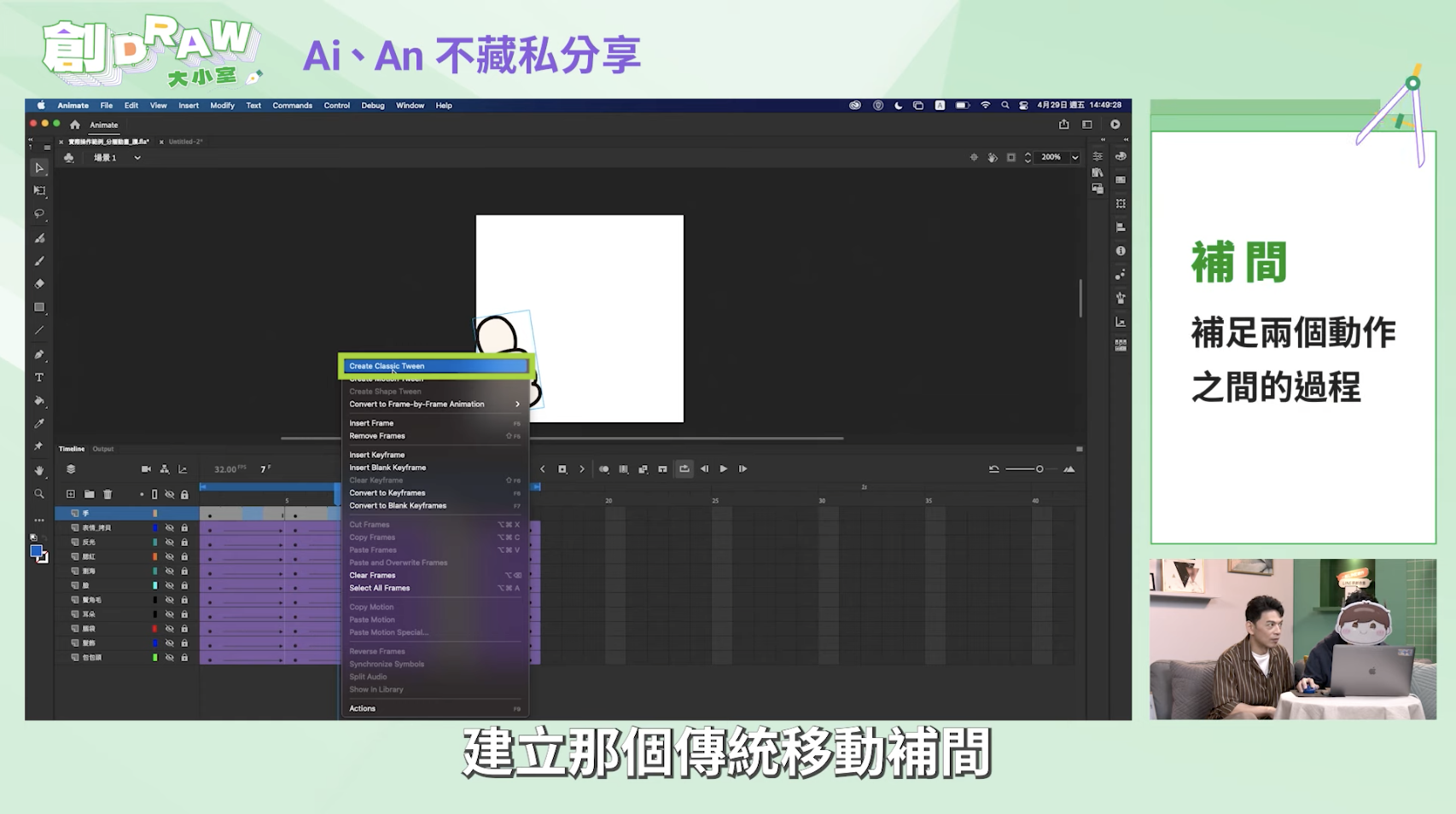Click the Quick Share and Publish icon
The height and width of the screenshot is (814, 1456).
pyautogui.click(x=1064, y=125)
